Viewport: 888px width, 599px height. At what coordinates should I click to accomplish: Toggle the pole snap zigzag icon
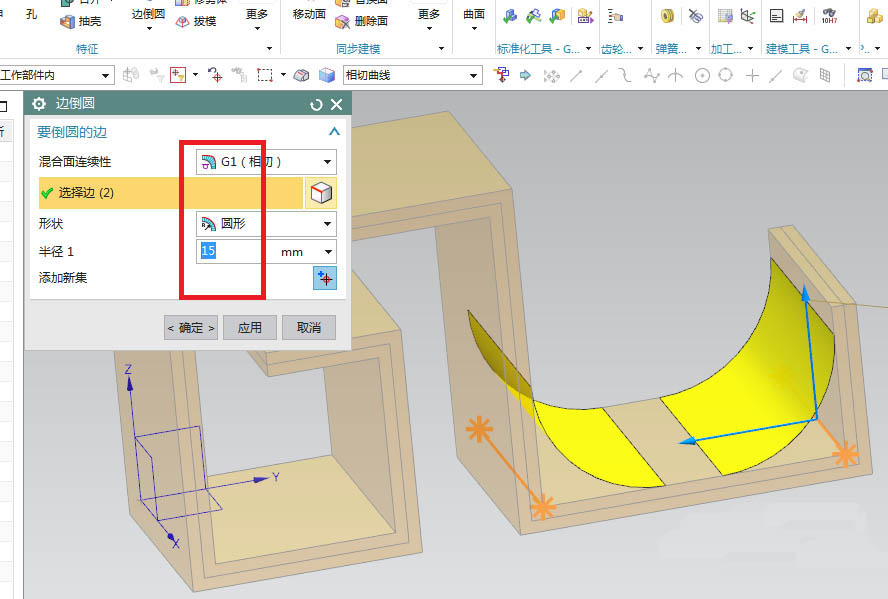651,75
